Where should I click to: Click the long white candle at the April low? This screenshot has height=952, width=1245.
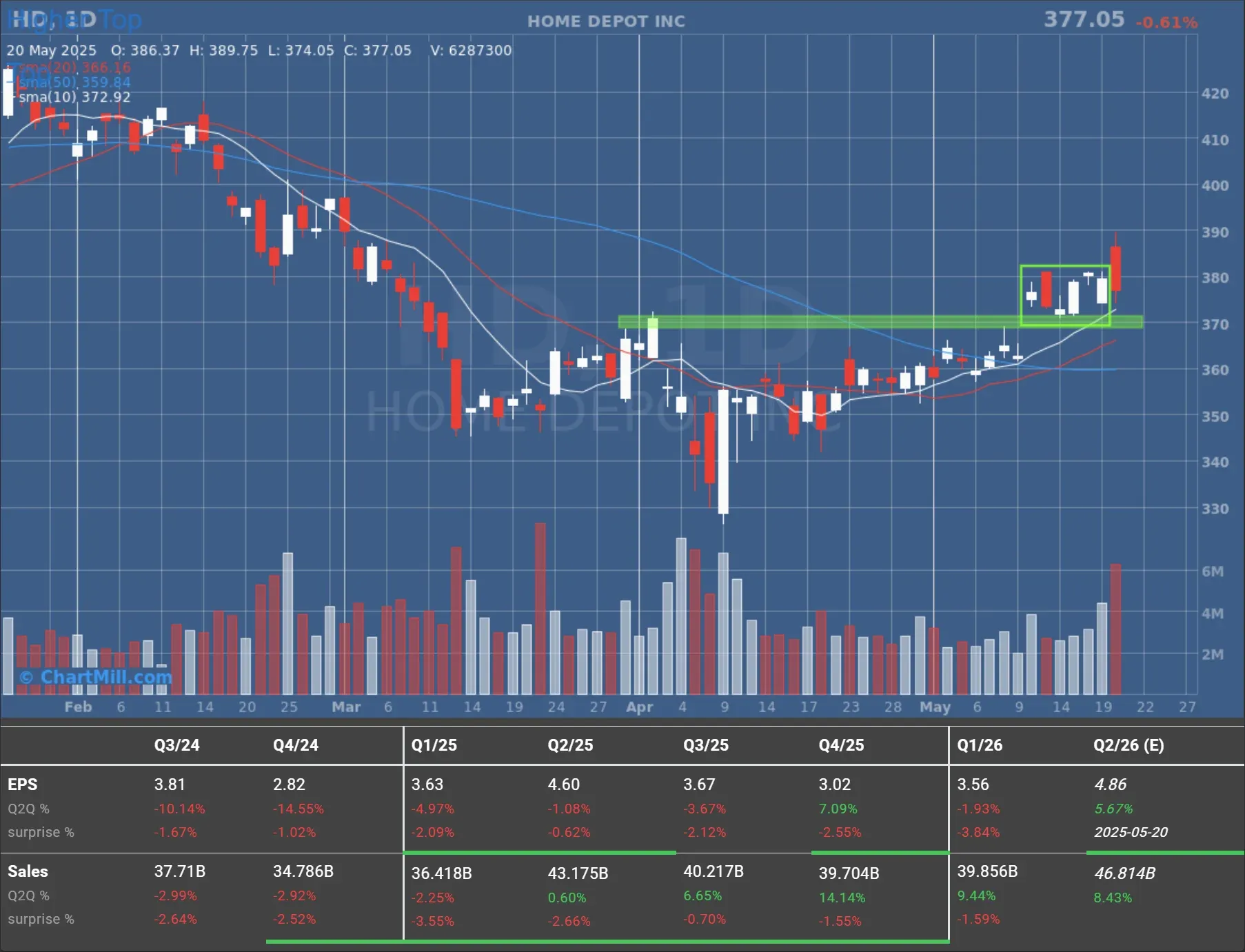click(723, 452)
